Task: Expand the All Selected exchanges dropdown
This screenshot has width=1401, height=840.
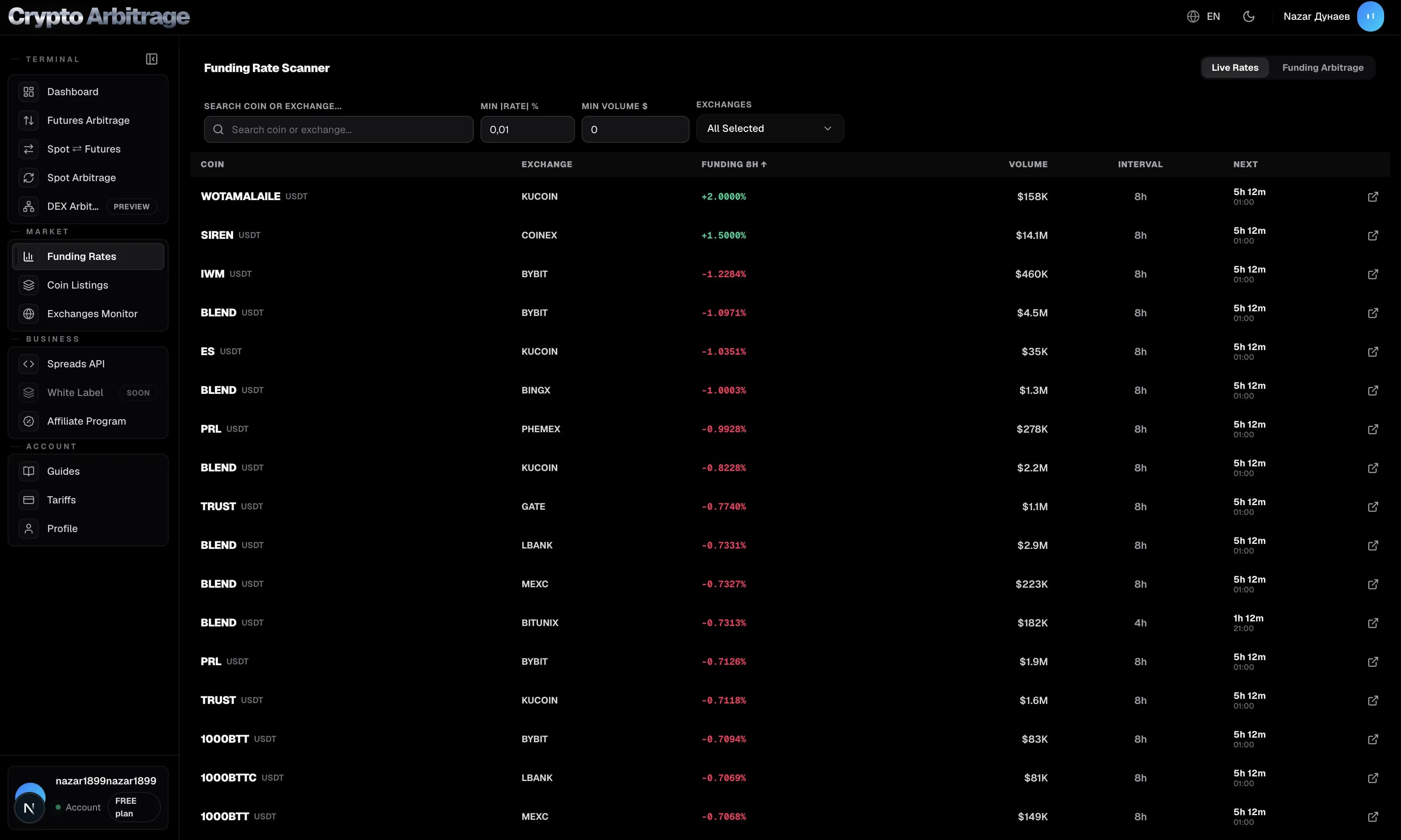Action: pyautogui.click(x=770, y=128)
